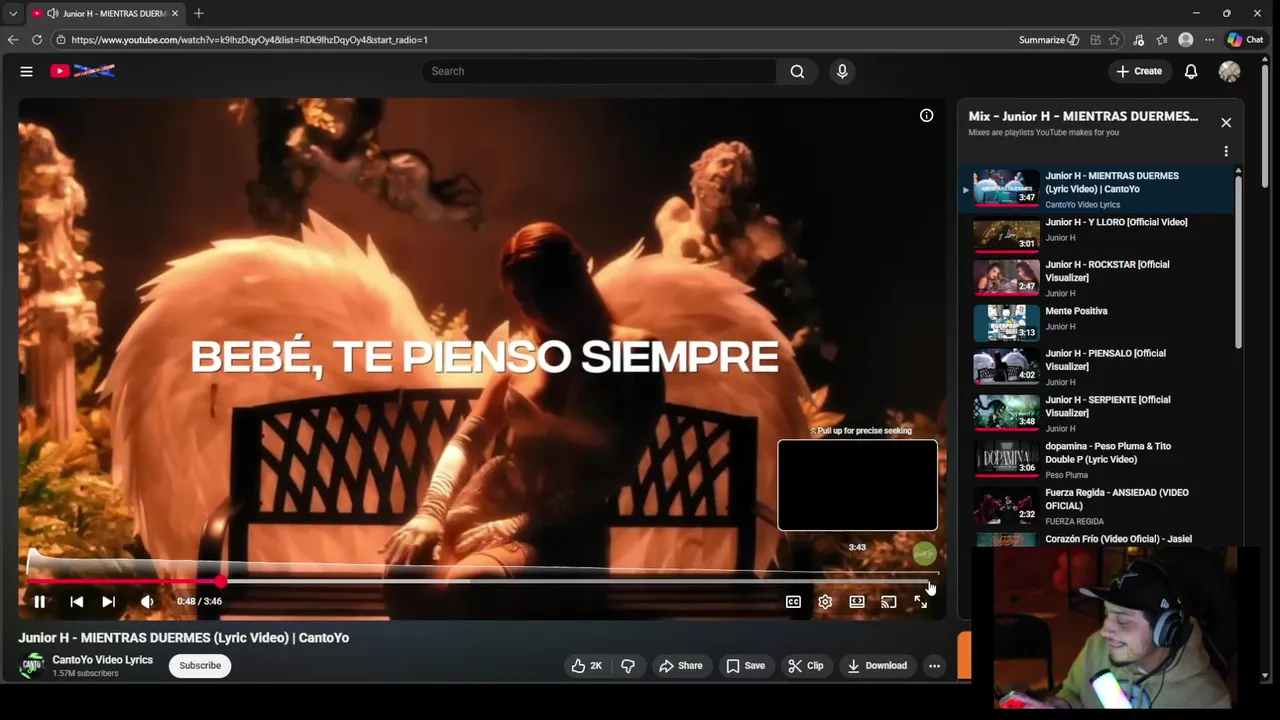Play dopamina - Peso Pluma & Tito Double P
The height and width of the screenshot is (720, 1280).
(x=1098, y=460)
